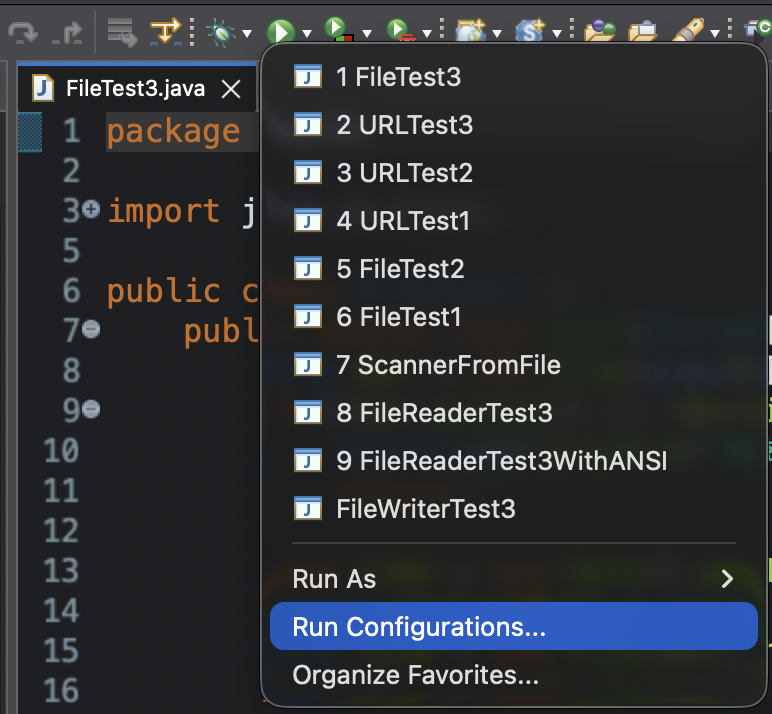The width and height of the screenshot is (772, 714).
Task: Choose Organize Favorites option
Action: [514, 675]
